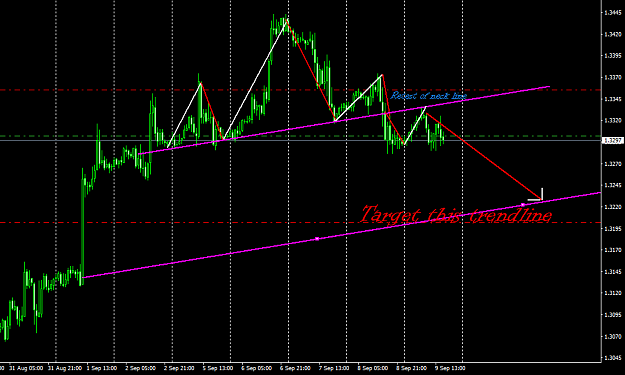
Task: Click the current price label 1.3297
Action: [612, 141]
